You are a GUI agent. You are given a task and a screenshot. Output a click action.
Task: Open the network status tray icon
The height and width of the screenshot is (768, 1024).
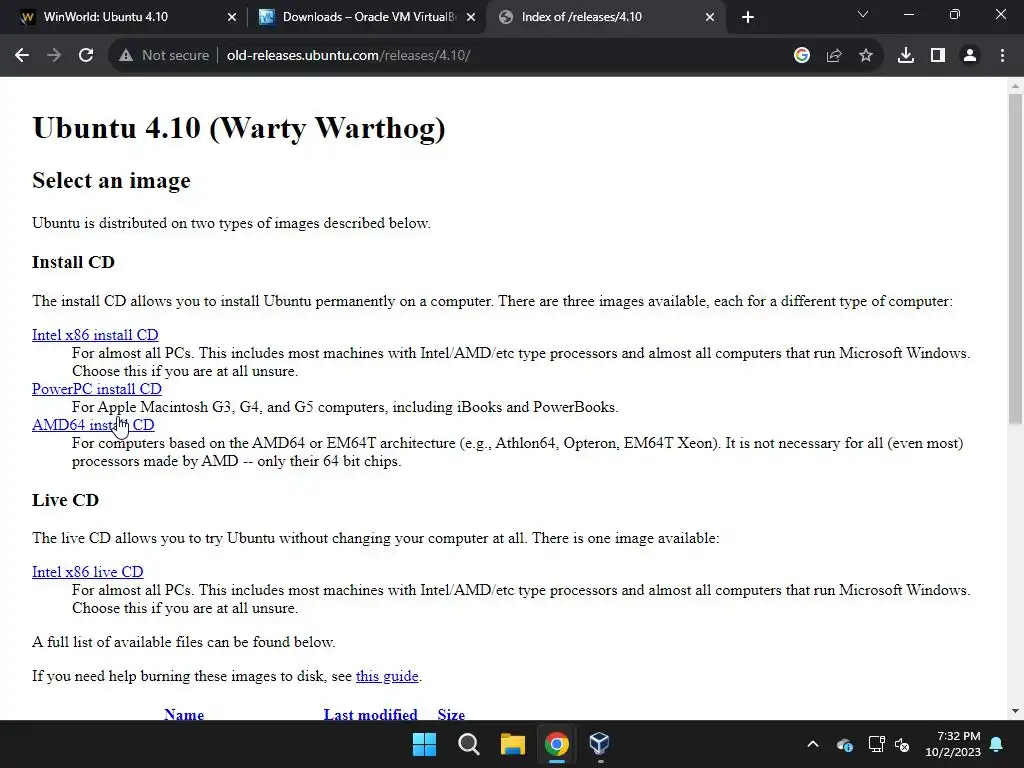[x=876, y=744]
